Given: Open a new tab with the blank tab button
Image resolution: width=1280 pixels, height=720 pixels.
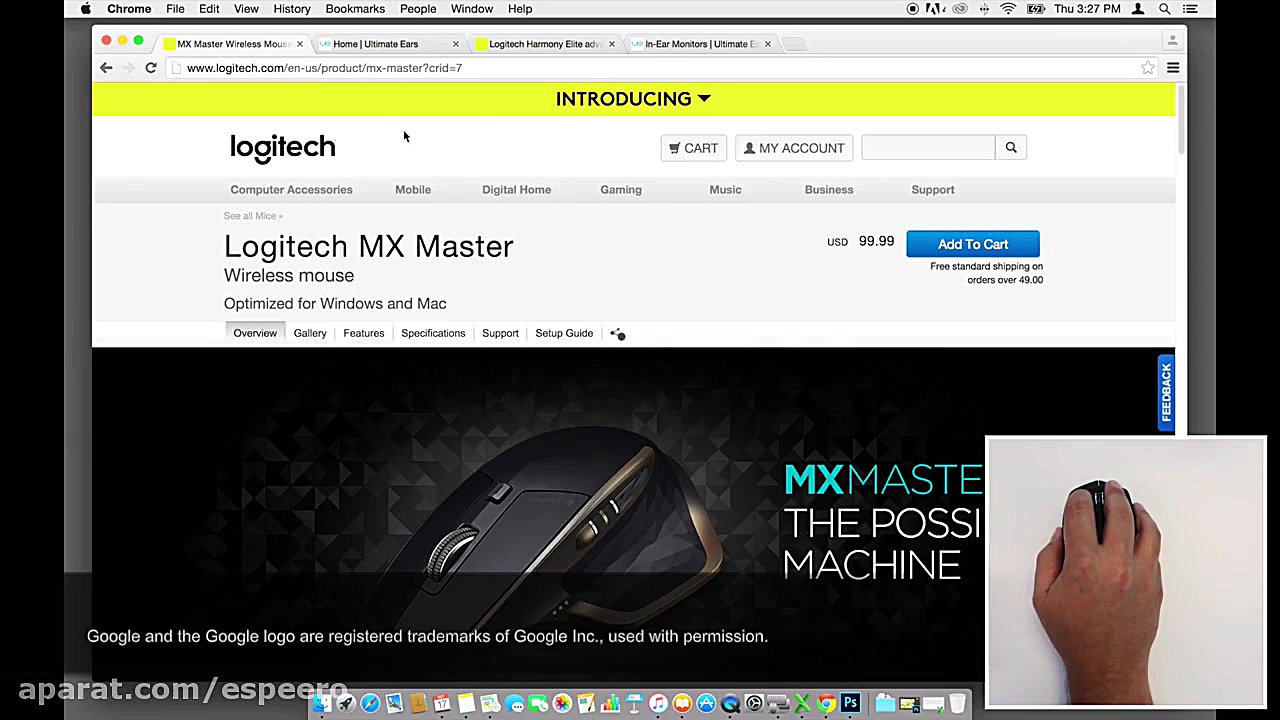Looking at the screenshot, I should click(792, 44).
